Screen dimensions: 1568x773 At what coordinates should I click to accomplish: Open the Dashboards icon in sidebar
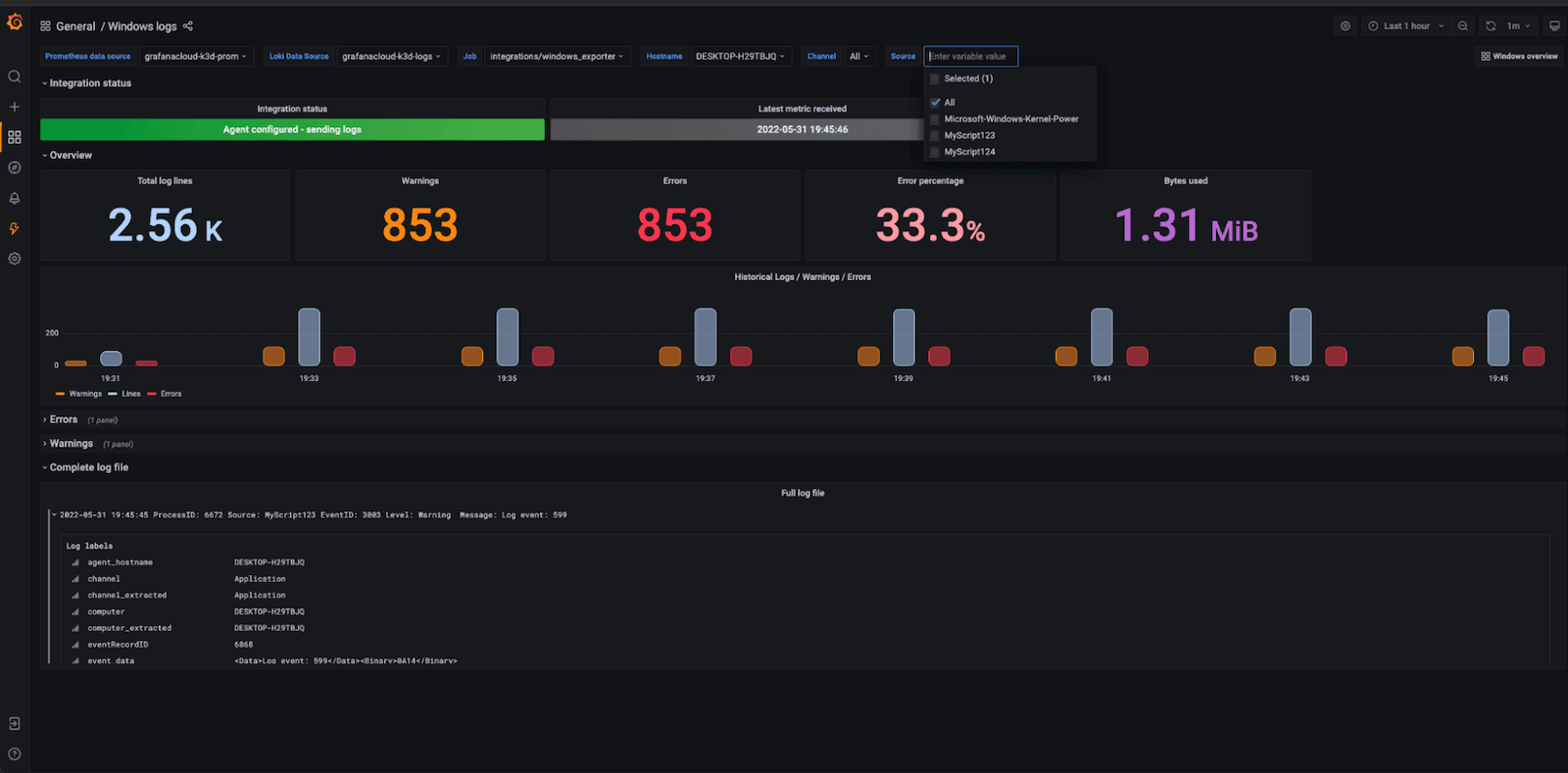(x=15, y=137)
